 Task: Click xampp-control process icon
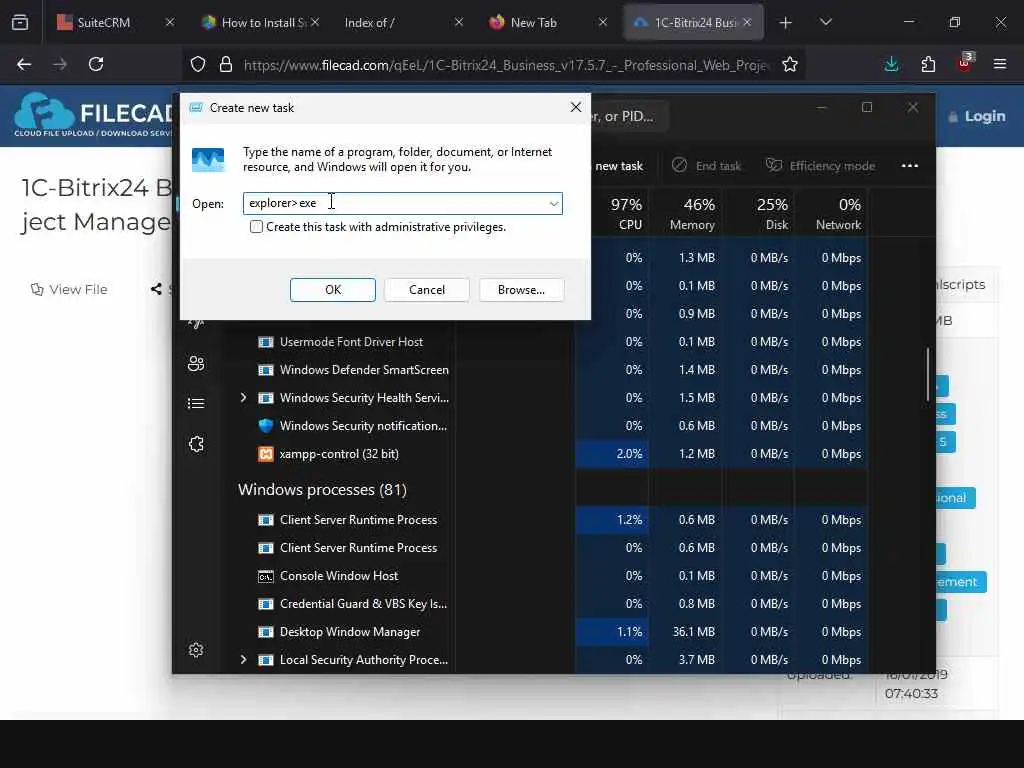[x=266, y=454]
